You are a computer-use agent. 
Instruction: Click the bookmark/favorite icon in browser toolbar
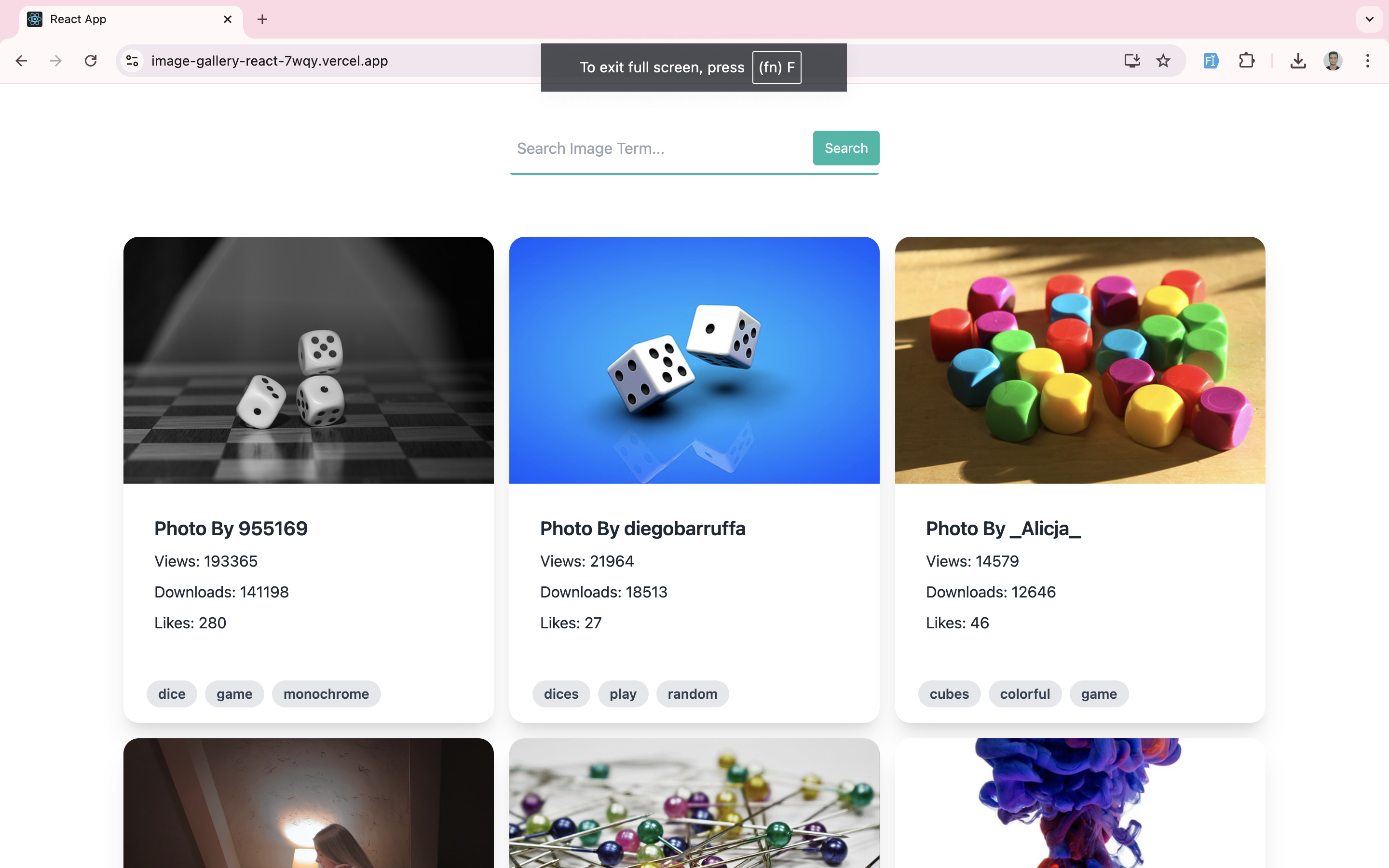[1164, 60]
